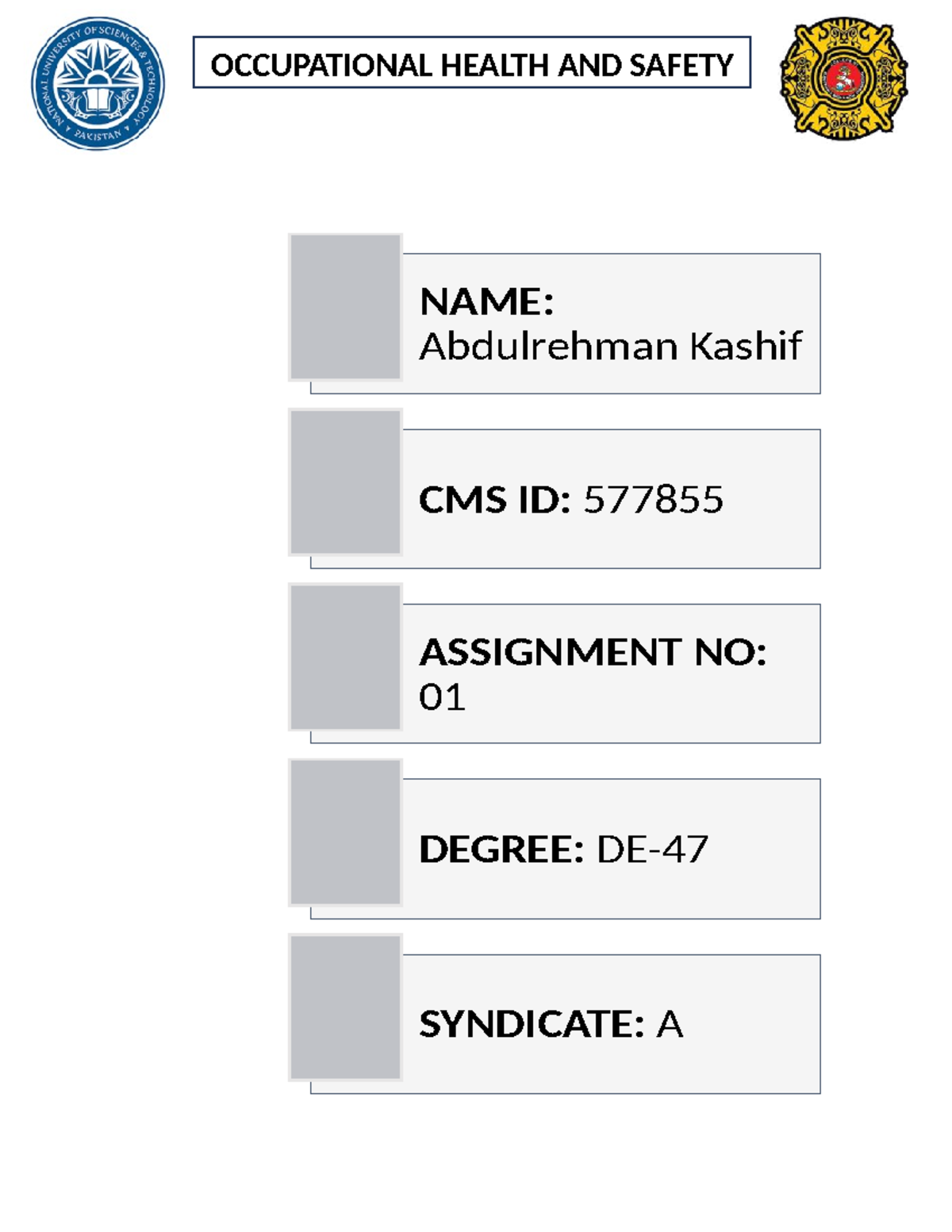
Task: Select the gray square beside NAME
Action: (x=345, y=307)
